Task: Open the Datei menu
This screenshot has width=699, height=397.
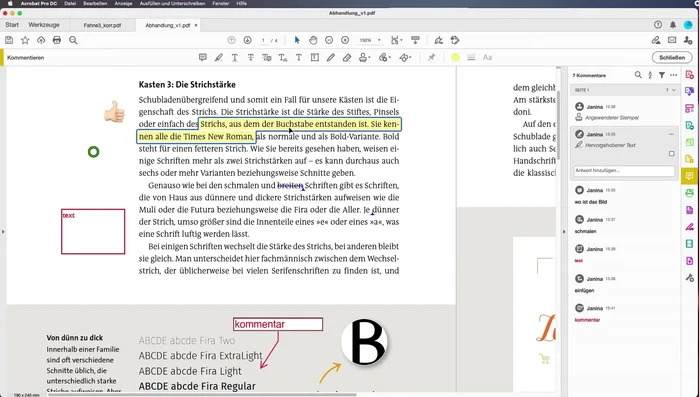Action: [x=70, y=3]
